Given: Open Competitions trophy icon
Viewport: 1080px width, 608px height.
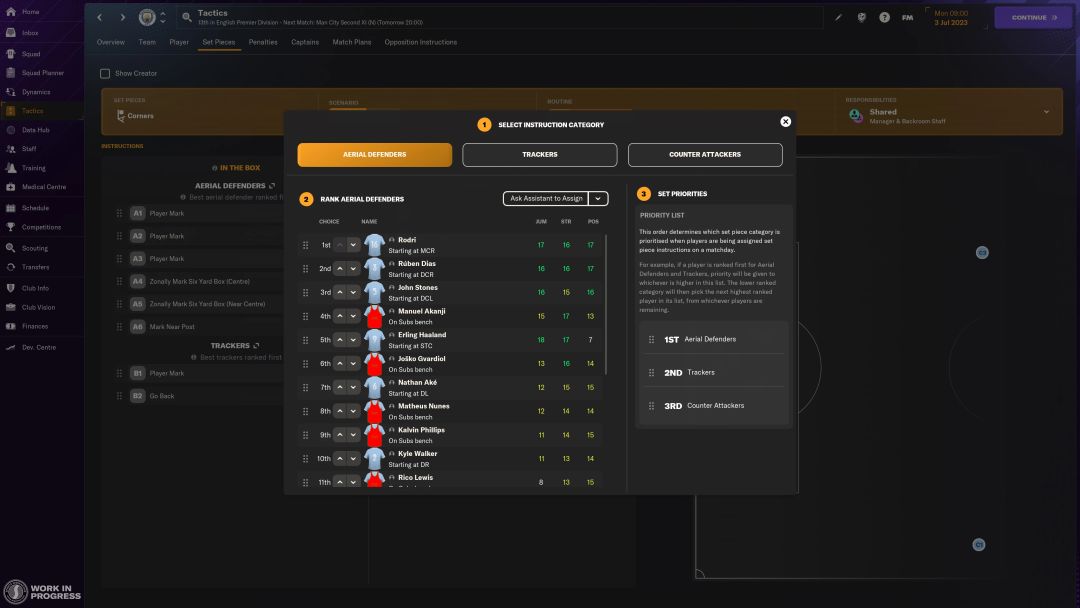Looking at the screenshot, I should pyautogui.click(x=11, y=227).
